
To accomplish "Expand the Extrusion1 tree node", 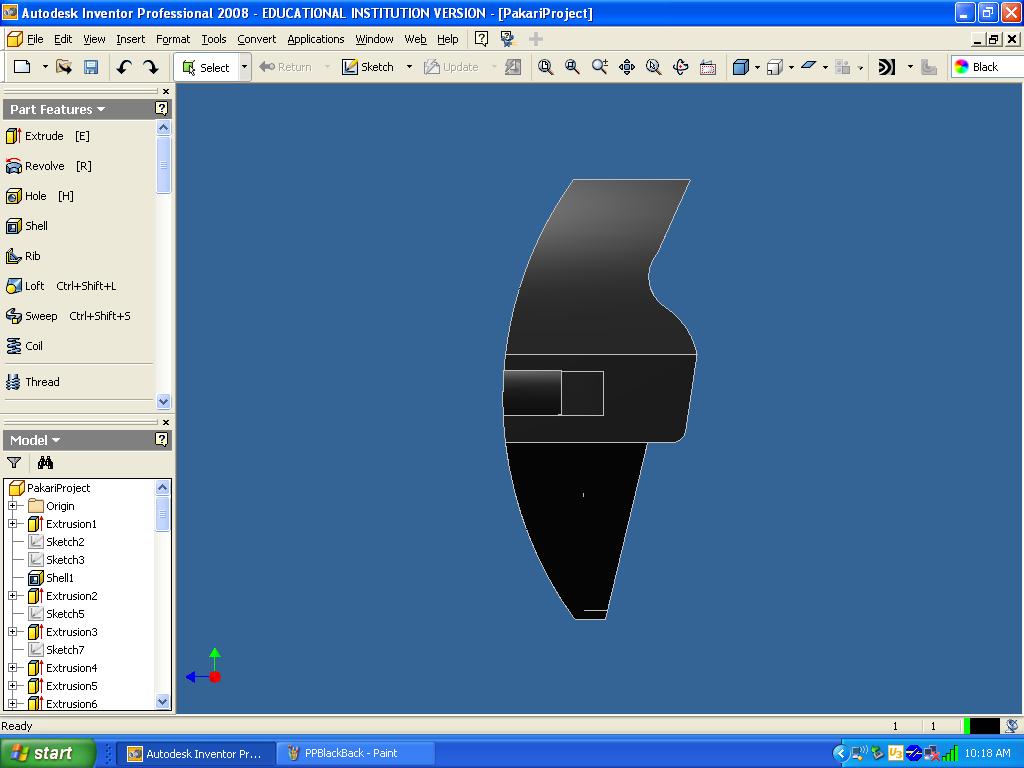I will point(13,524).
